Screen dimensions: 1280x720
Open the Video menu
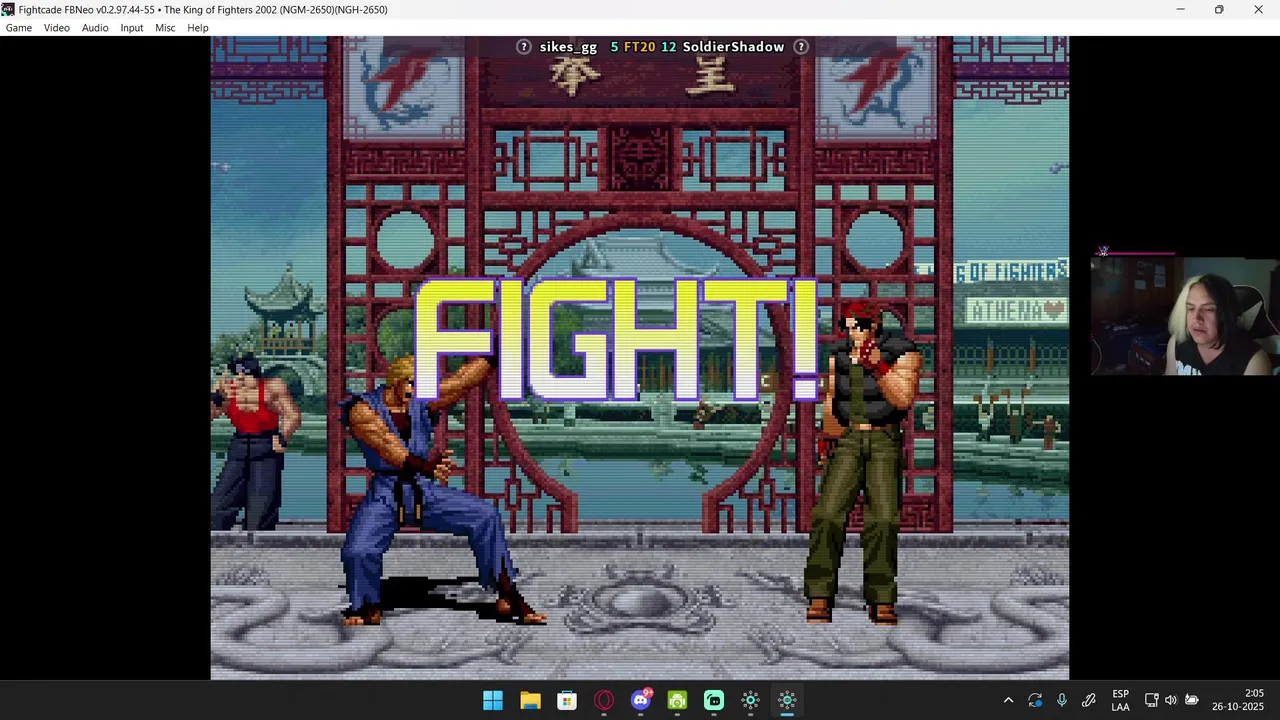(57, 28)
